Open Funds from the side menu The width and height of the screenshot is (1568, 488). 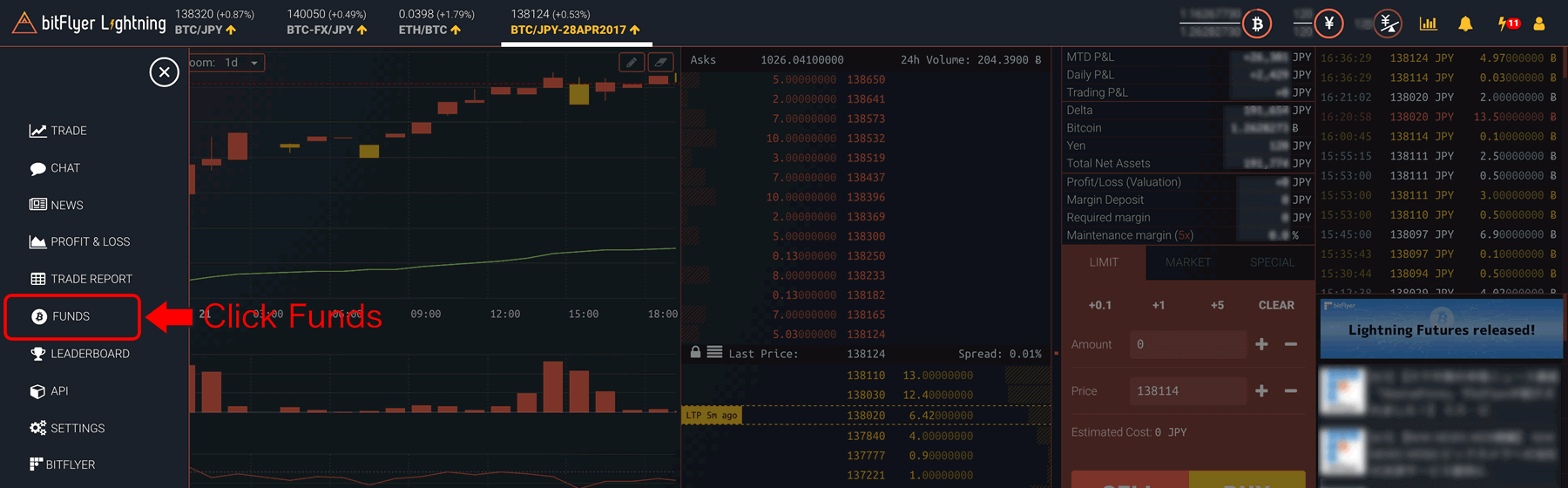click(x=71, y=316)
